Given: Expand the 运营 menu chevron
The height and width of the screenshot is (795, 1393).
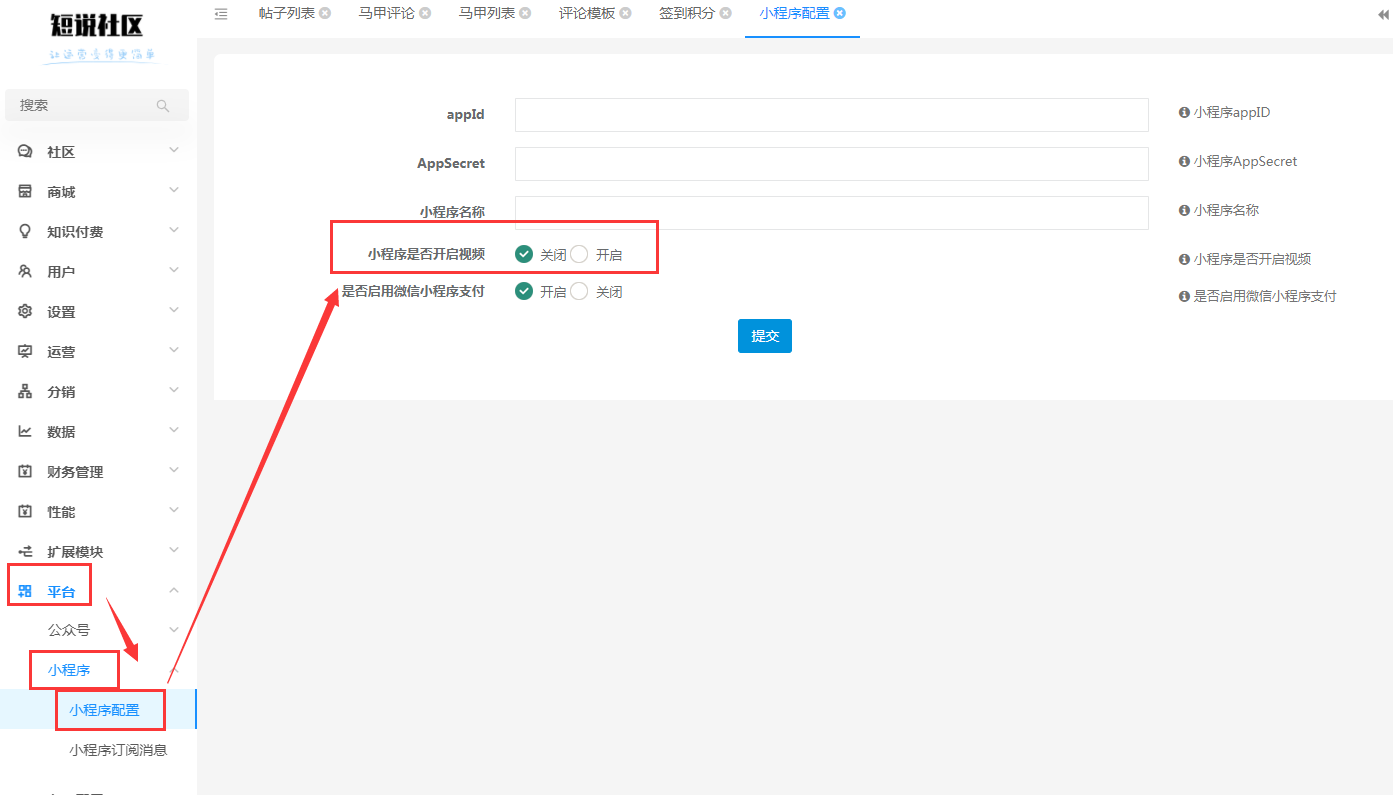Looking at the screenshot, I should coord(174,350).
